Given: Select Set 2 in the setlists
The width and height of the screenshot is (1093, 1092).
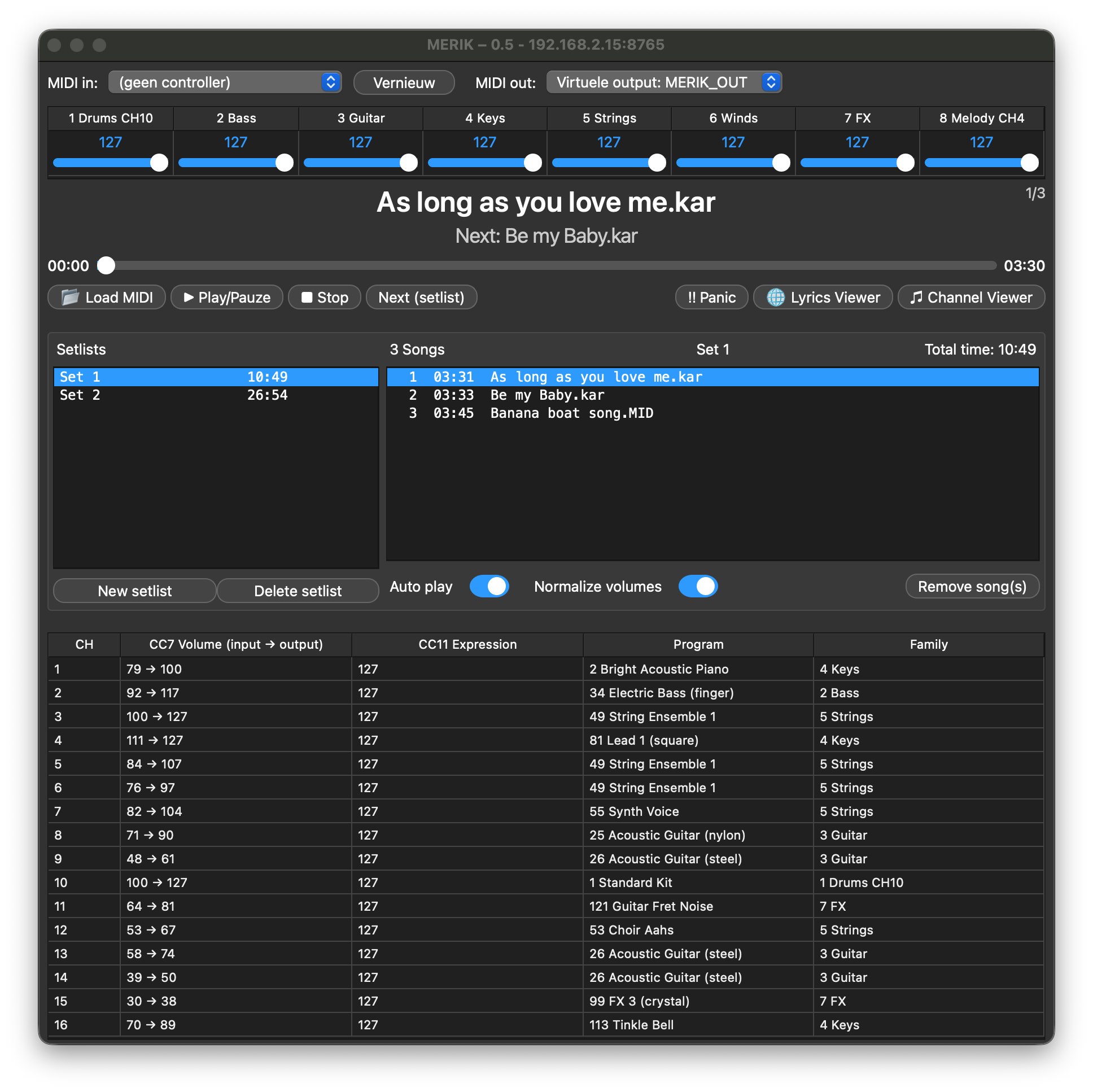Looking at the screenshot, I should [215, 395].
